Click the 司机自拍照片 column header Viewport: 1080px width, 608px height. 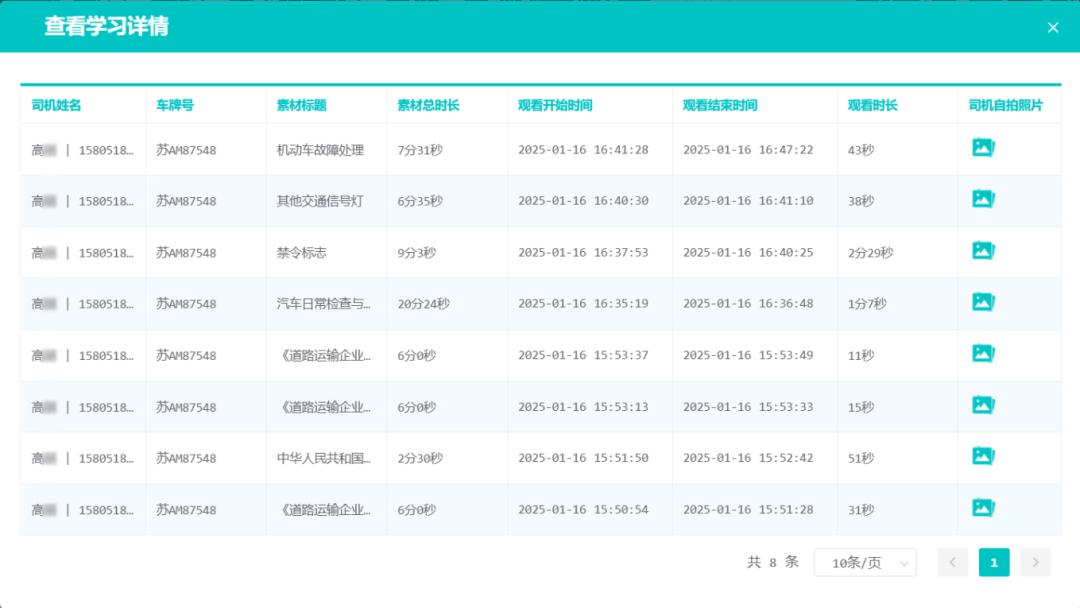pos(1006,105)
